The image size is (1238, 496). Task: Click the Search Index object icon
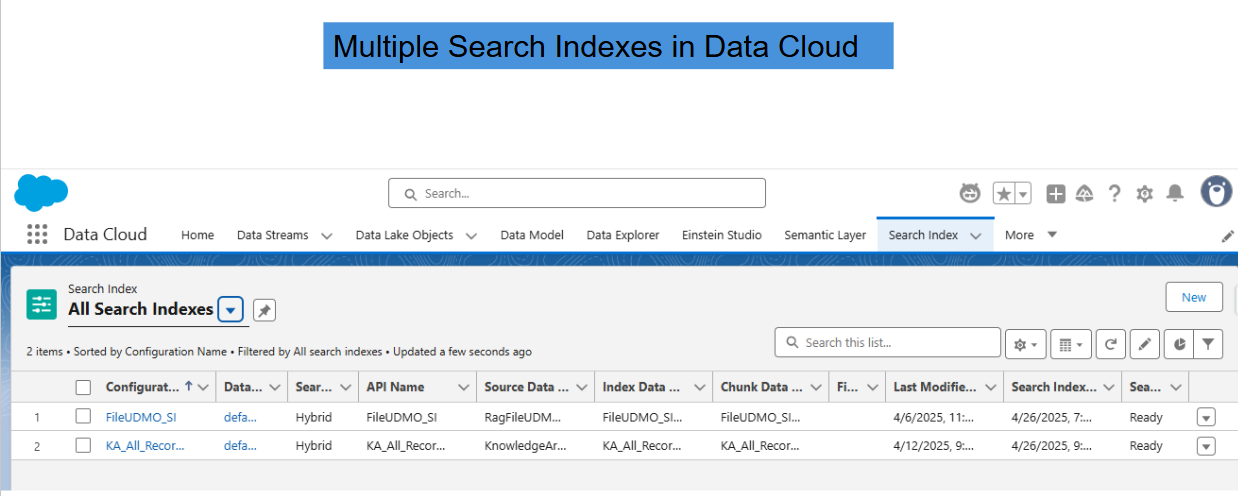tap(42, 304)
